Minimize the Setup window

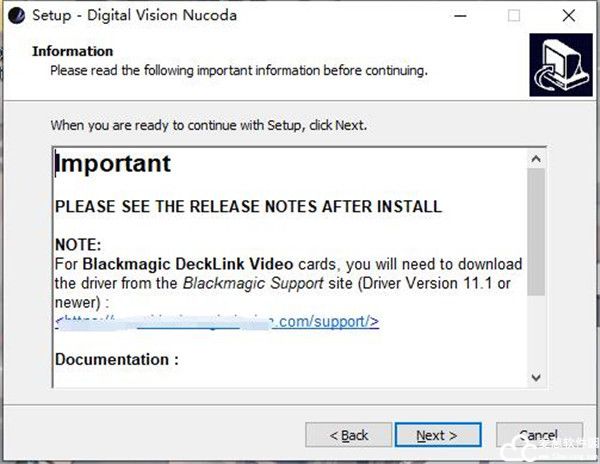[459, 16]
